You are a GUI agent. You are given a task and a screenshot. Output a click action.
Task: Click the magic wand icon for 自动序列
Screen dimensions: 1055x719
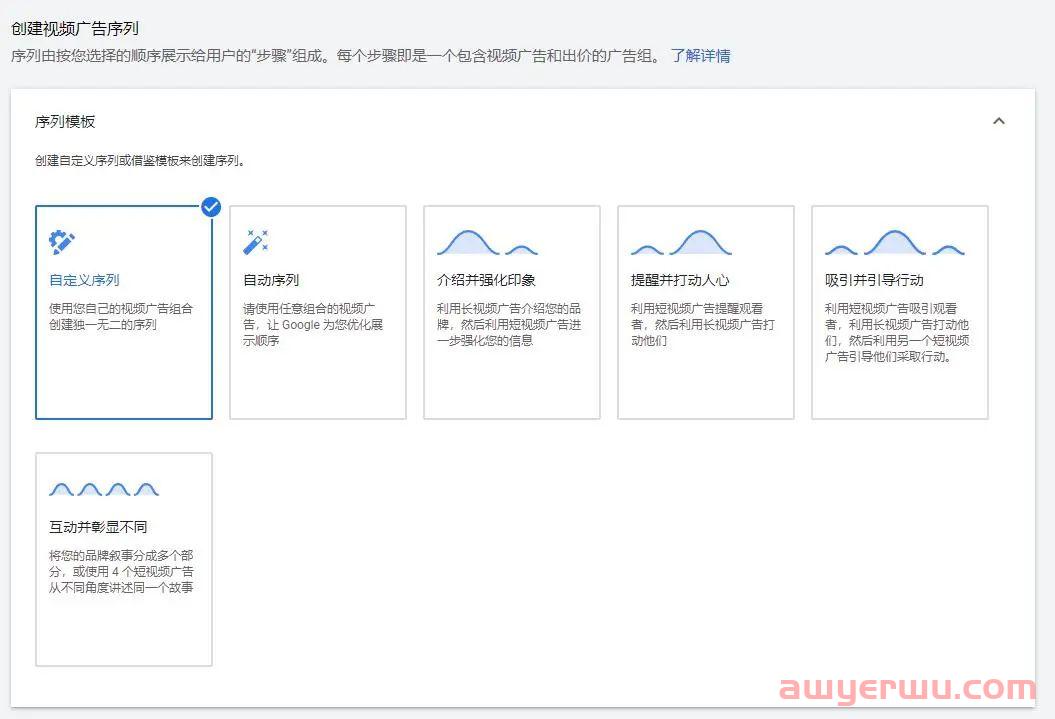pos(256,242)
